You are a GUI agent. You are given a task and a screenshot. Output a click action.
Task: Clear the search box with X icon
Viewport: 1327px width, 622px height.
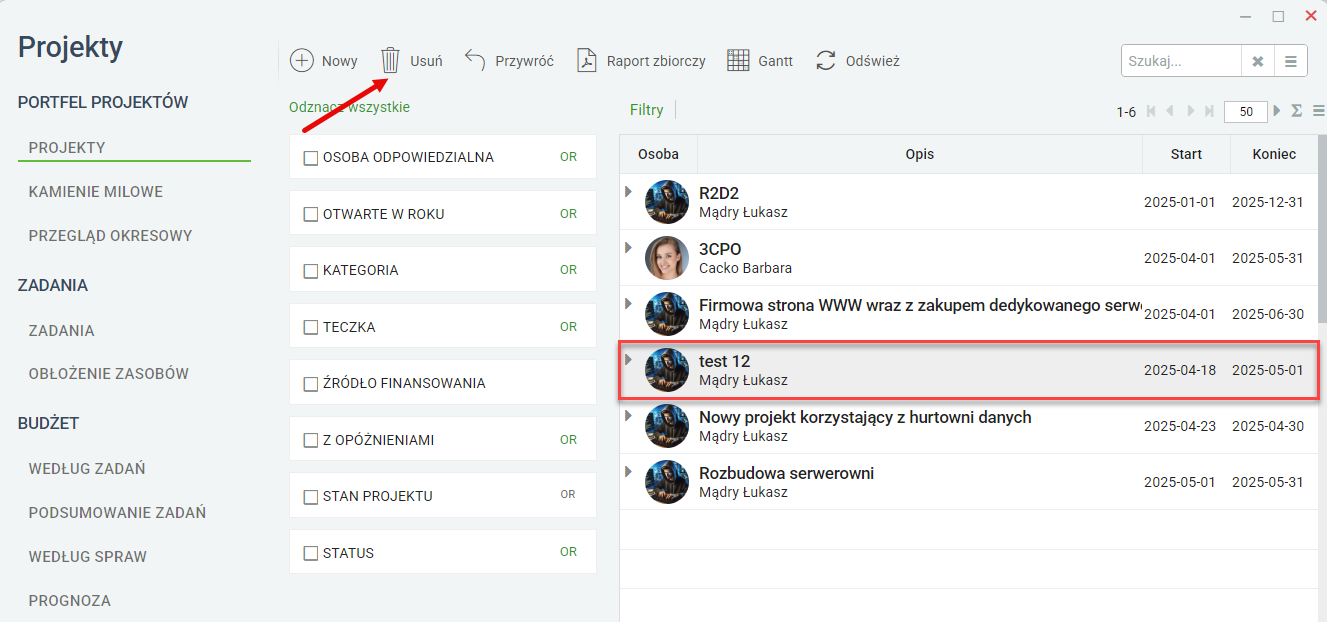[1257, 61]
